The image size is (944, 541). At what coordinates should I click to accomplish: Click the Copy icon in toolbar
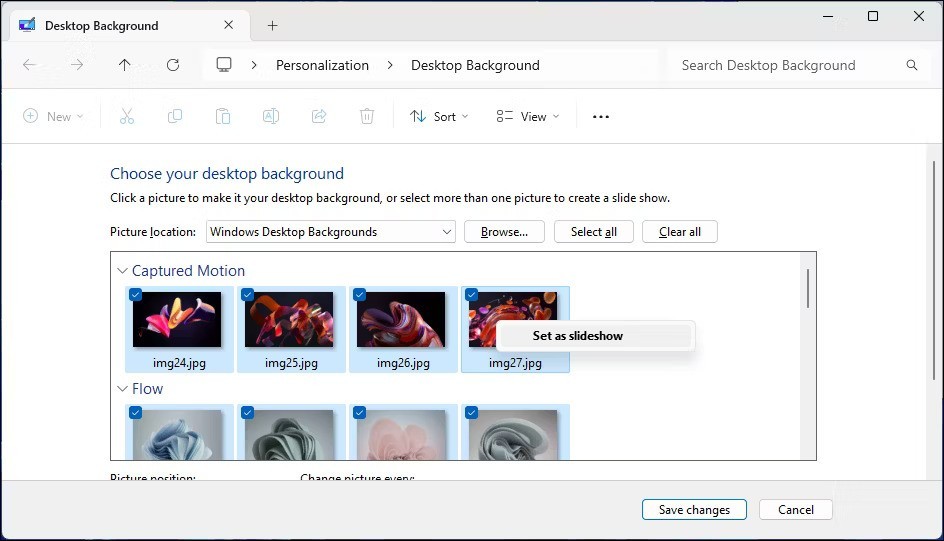(175, 117)
